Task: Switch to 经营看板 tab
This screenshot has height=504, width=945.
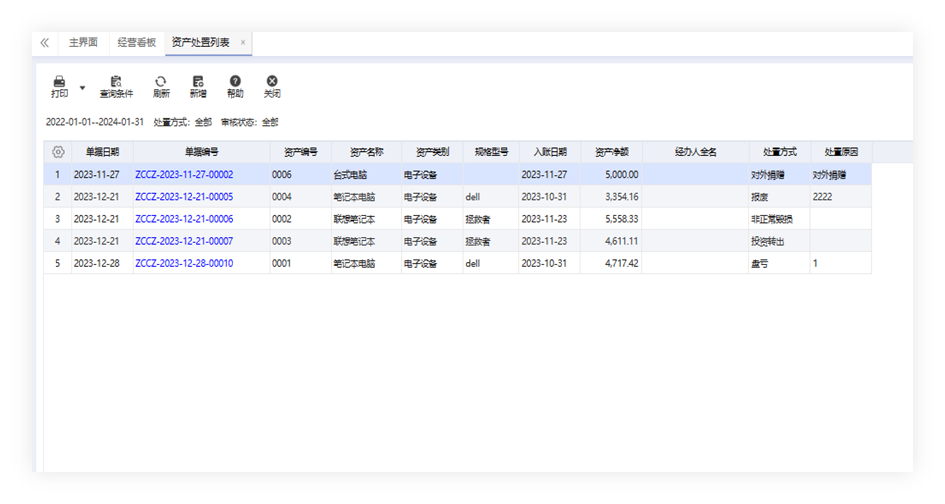Action: [134, 43]
